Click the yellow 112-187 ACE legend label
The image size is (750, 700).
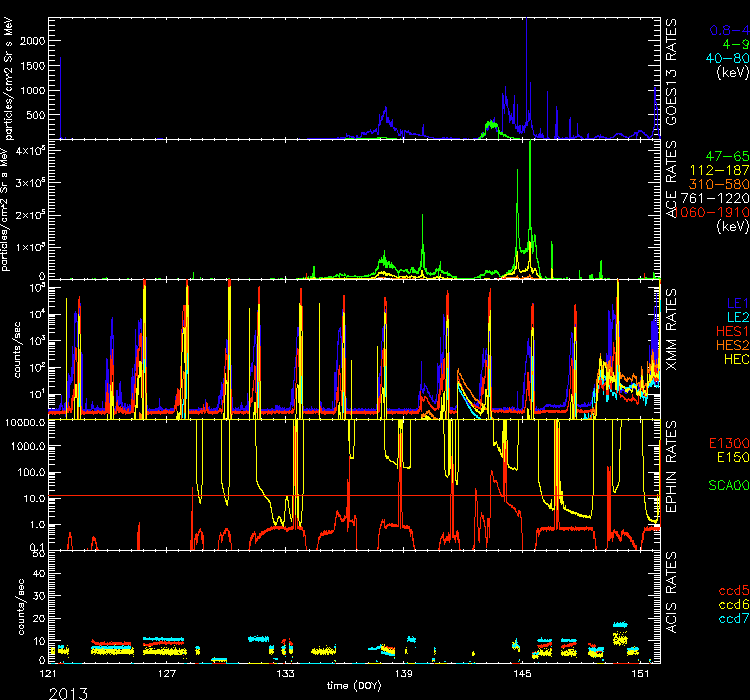tap(719, 172)
